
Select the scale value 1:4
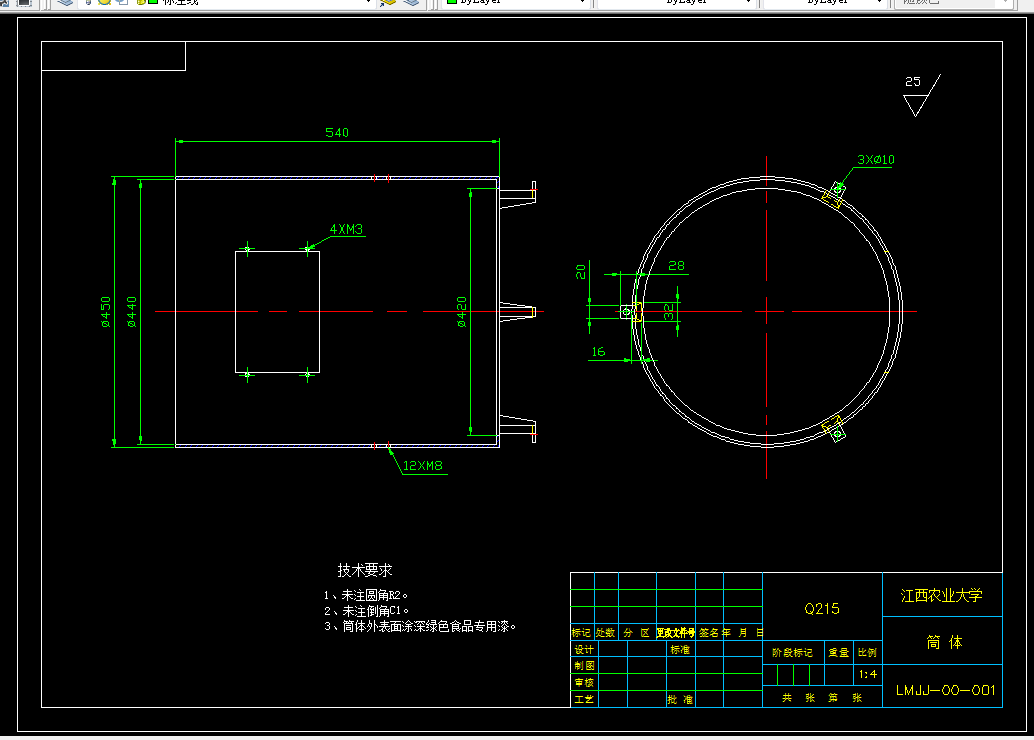point(868,674)
